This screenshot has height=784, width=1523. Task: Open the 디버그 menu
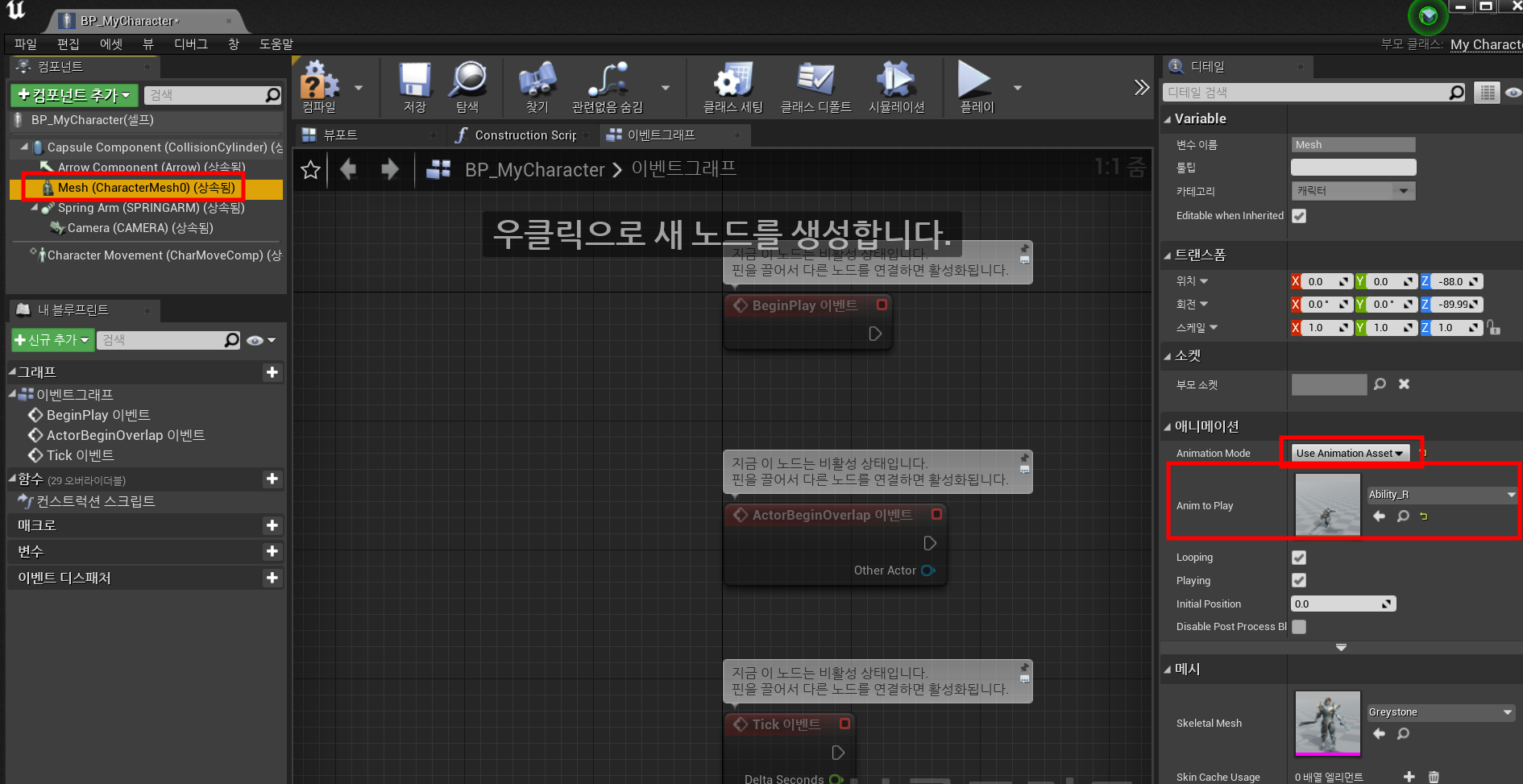click(x=191, y=44)
